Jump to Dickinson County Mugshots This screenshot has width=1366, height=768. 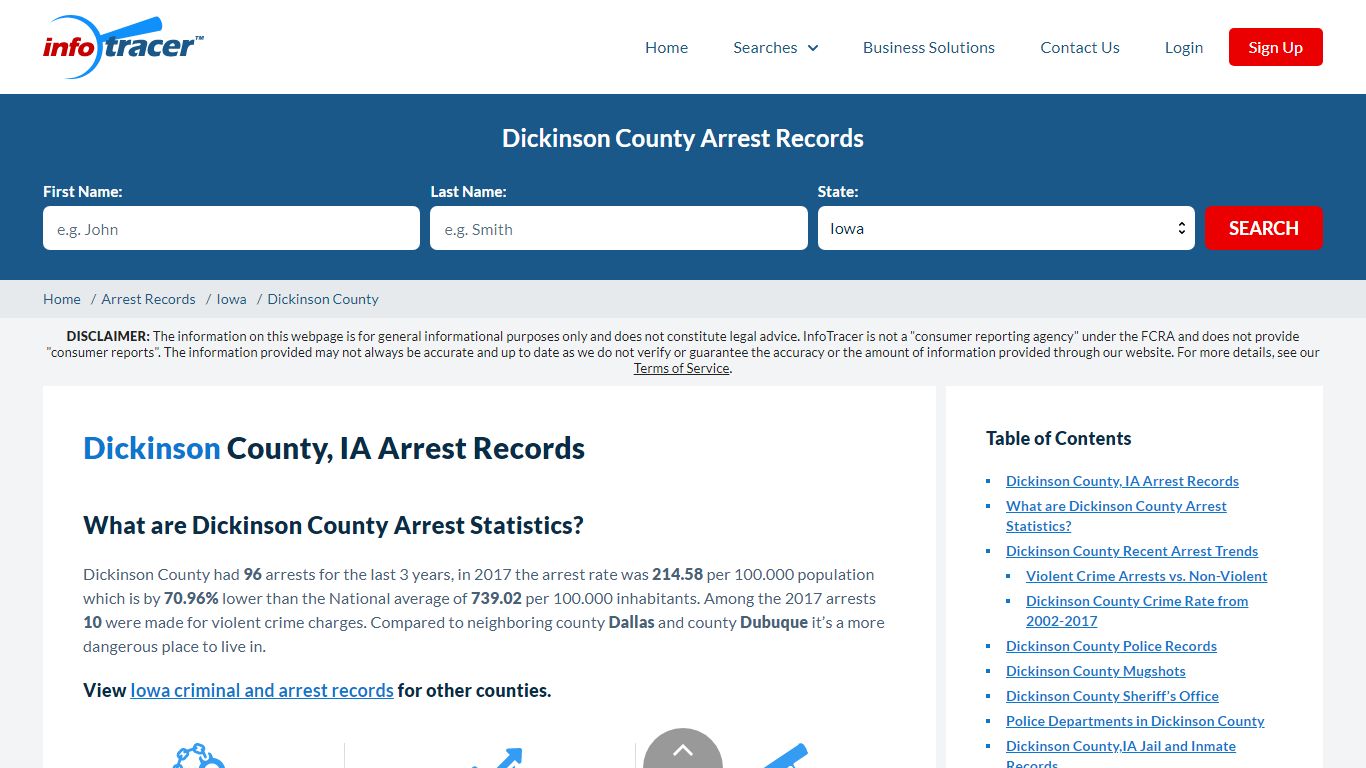point(1096,671)
